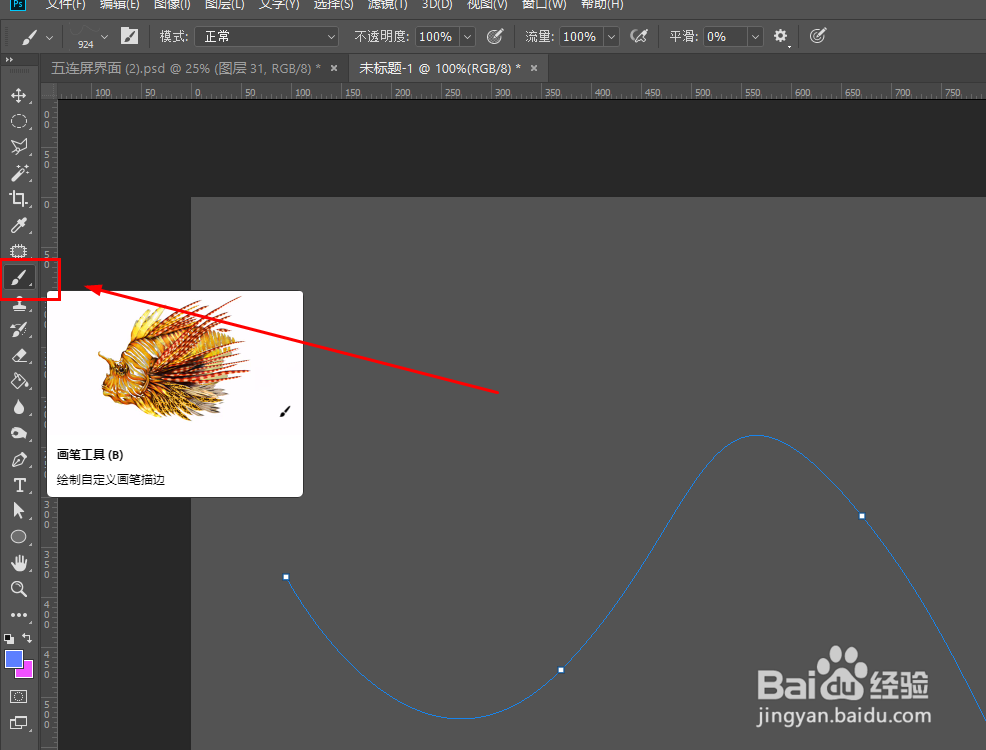Select the Pen tool
The height and width of the screenshot is (750, 986).
pyautogui.click(x=19, y=460)
